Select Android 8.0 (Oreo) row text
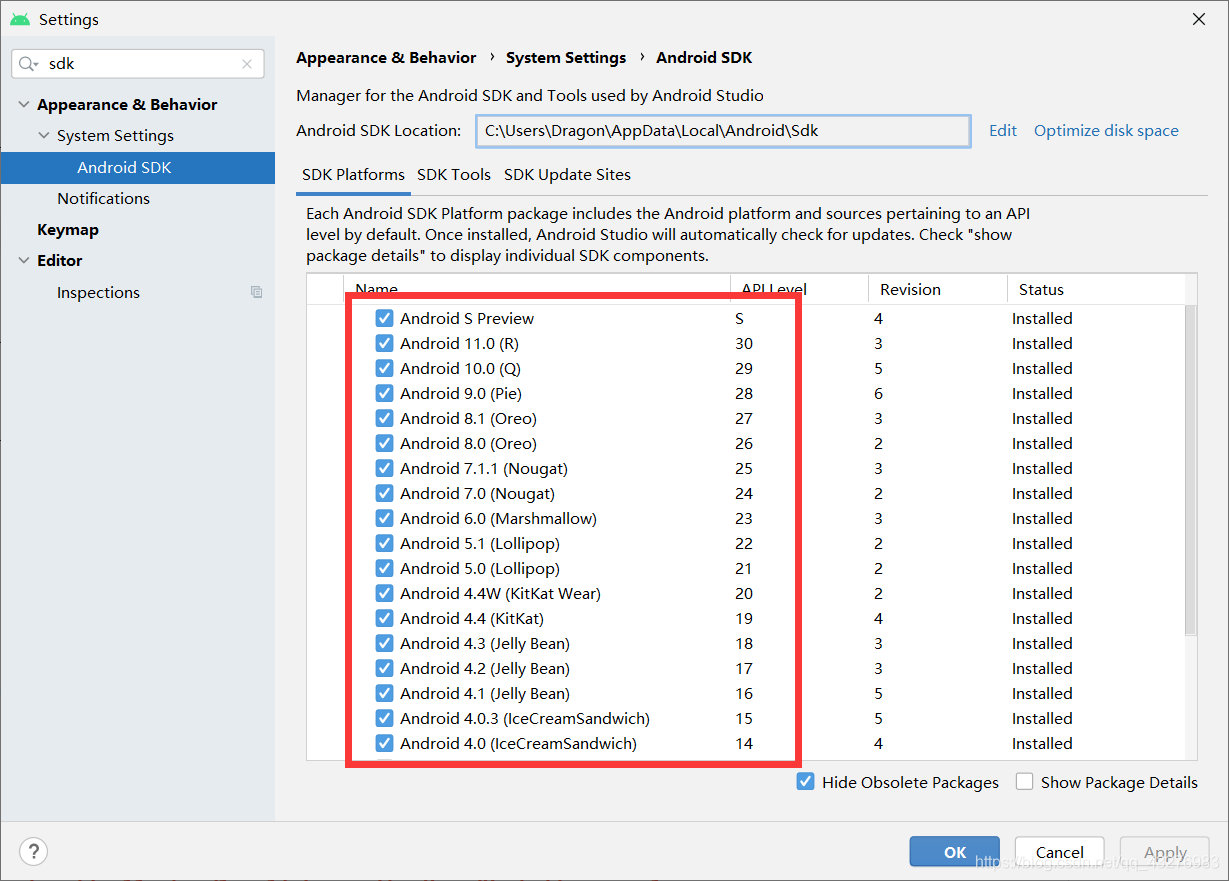The width and height of the screenshot is (1229, 881). point(468,443)
